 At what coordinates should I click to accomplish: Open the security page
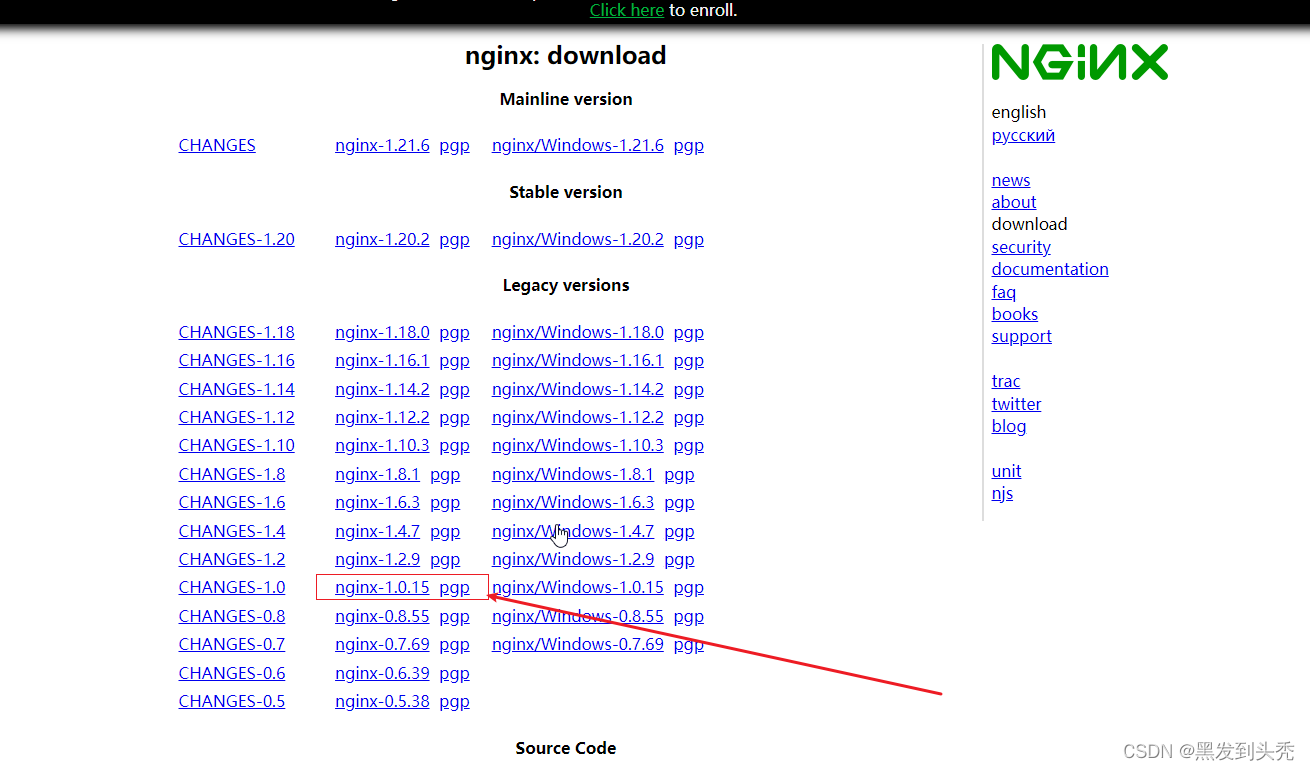click(1021, 247)
